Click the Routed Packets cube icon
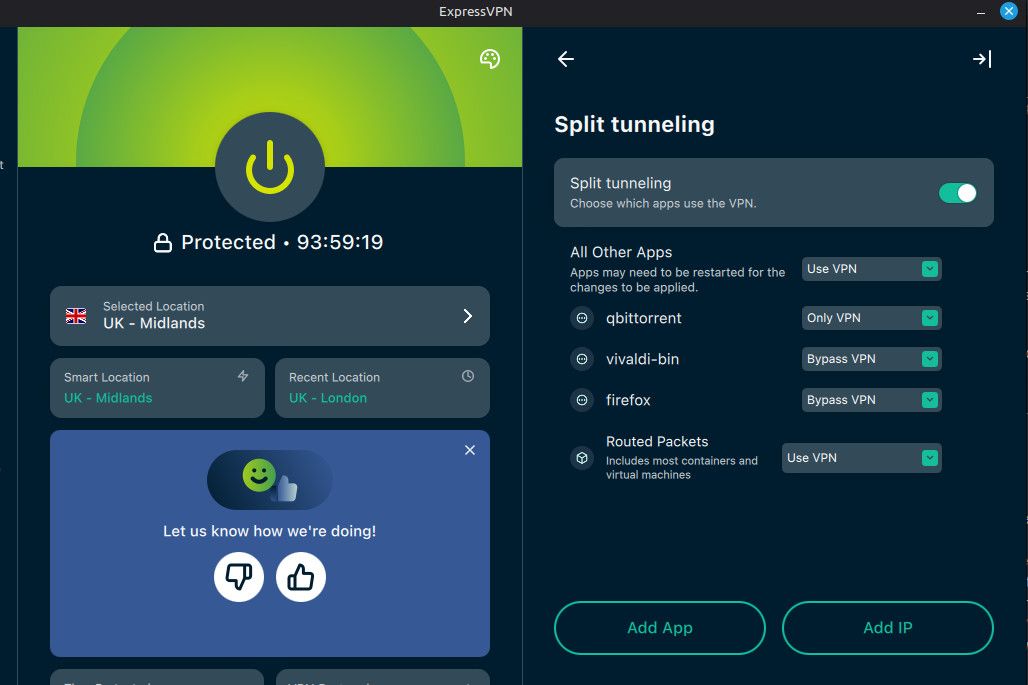This screenshot has height=685, width=1028. 582,458
